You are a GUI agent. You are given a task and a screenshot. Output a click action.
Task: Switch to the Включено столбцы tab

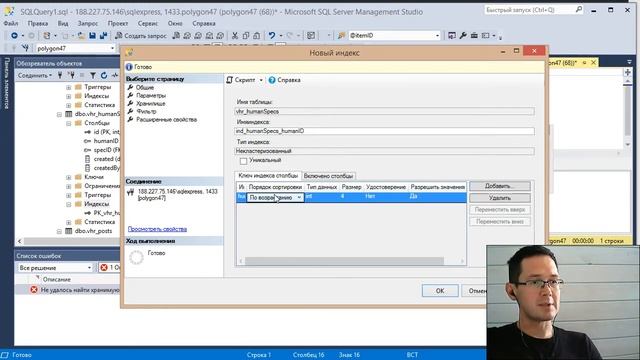click(328, 176)
